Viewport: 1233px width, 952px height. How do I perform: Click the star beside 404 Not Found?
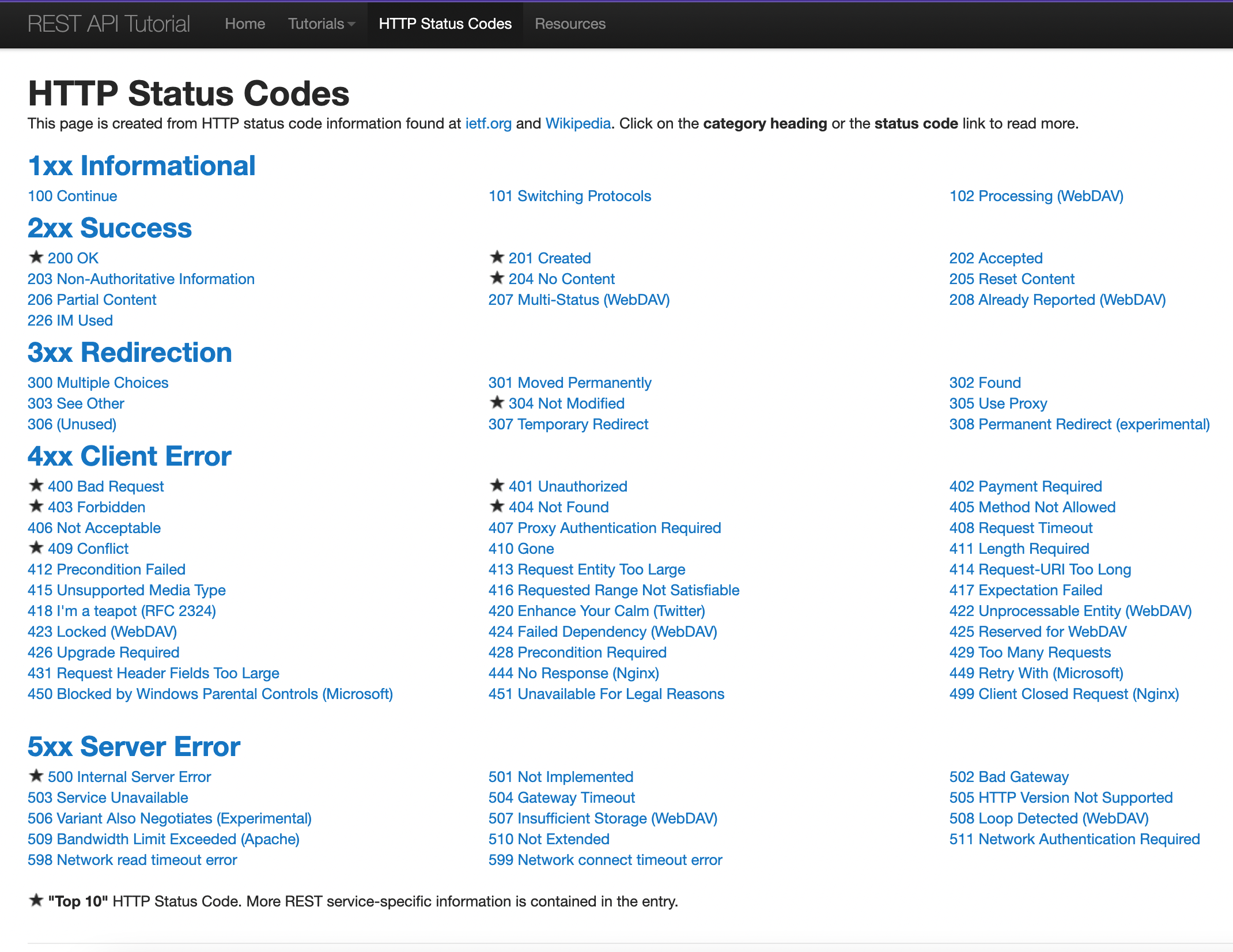pyautogui.click(x=497, y=506)
